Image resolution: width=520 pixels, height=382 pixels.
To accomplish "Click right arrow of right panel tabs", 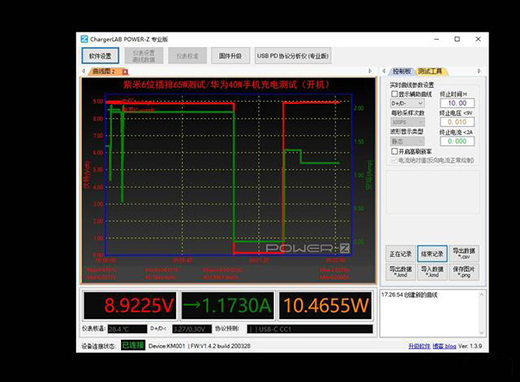I will tap(479, 71).
